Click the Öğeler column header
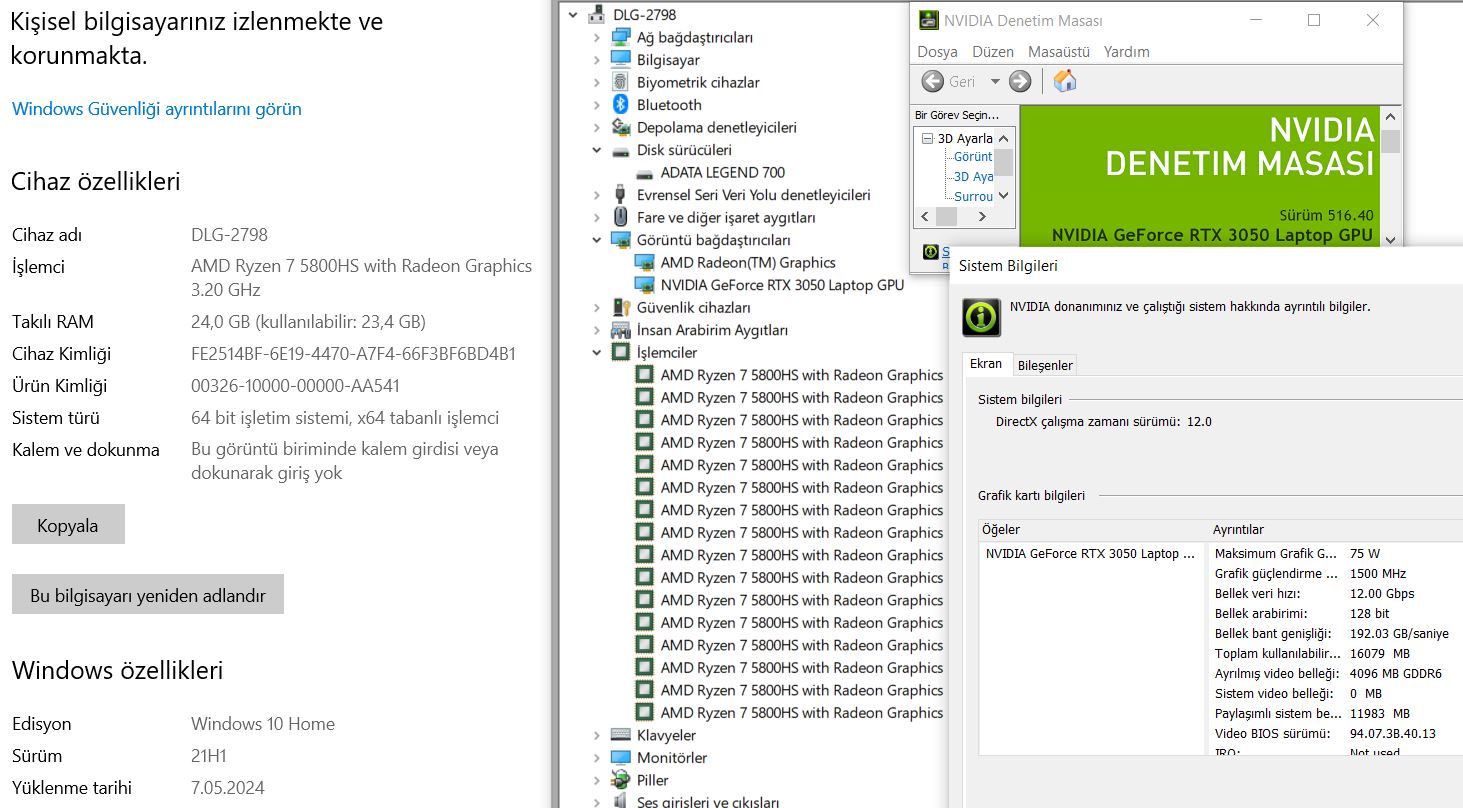The image size is (1463, 808). click(1093, 529)
